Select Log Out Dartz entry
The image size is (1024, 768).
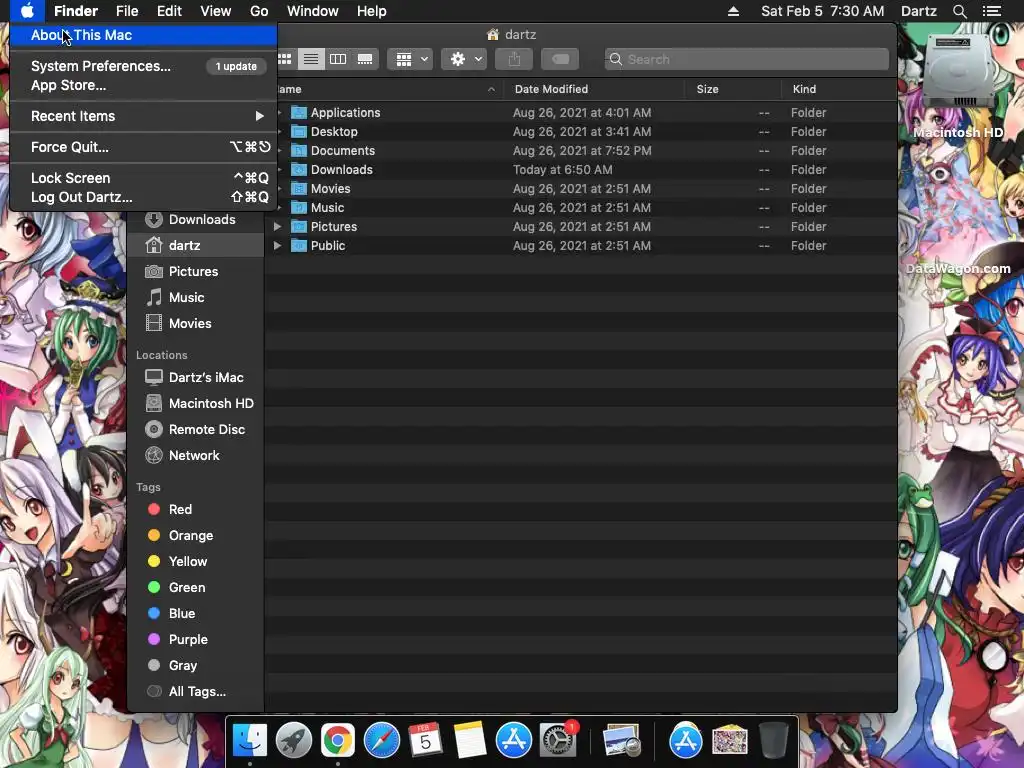pyautogui.click(x=143, y=197)
